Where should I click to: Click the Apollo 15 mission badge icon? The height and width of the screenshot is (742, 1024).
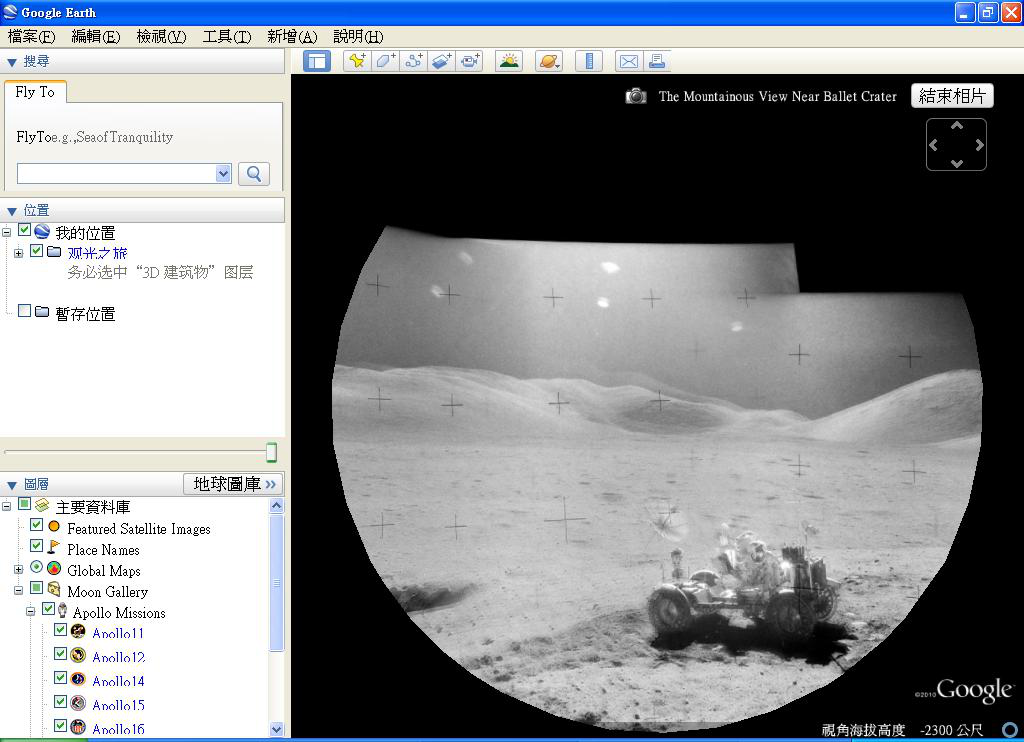78,703
